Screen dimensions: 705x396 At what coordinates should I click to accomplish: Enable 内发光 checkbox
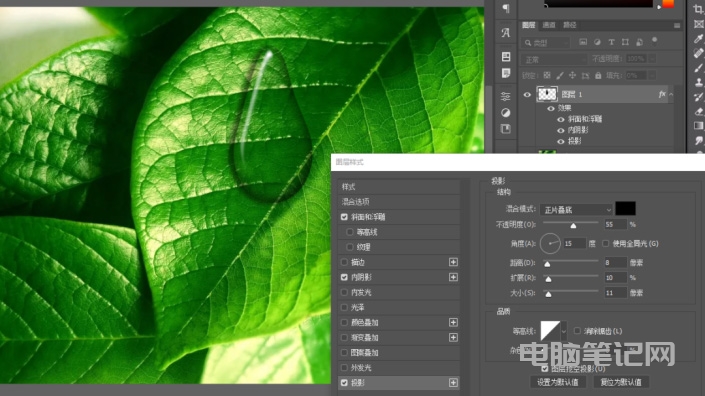344,293
